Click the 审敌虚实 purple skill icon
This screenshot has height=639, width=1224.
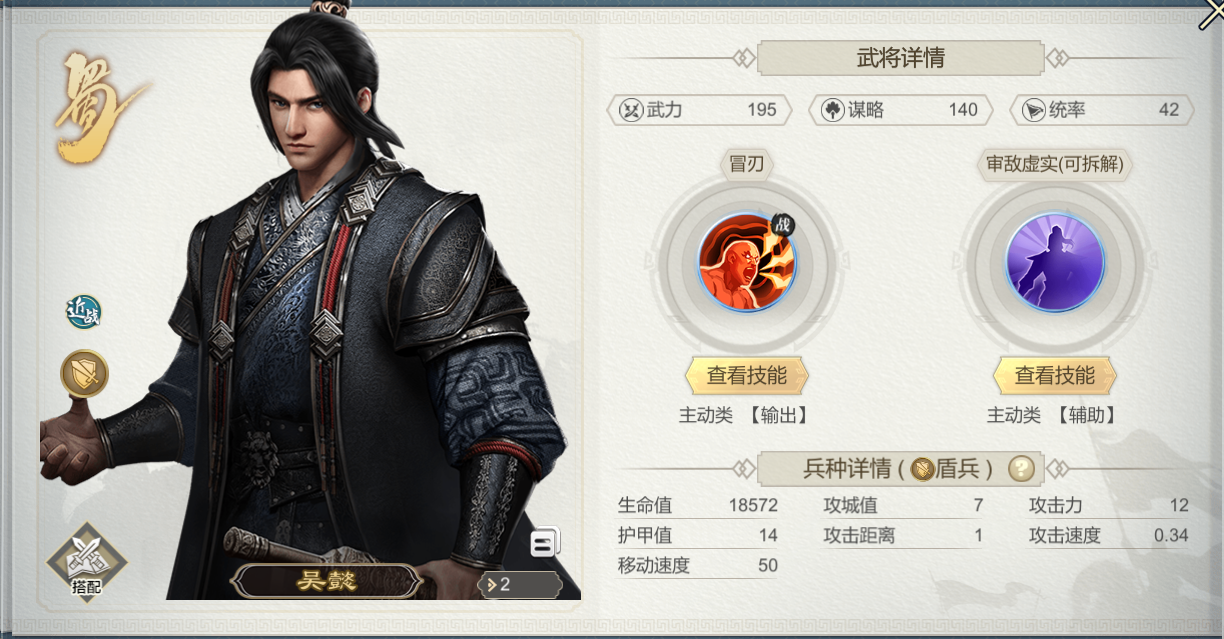pyautogui.click(x=1054, y=263)
